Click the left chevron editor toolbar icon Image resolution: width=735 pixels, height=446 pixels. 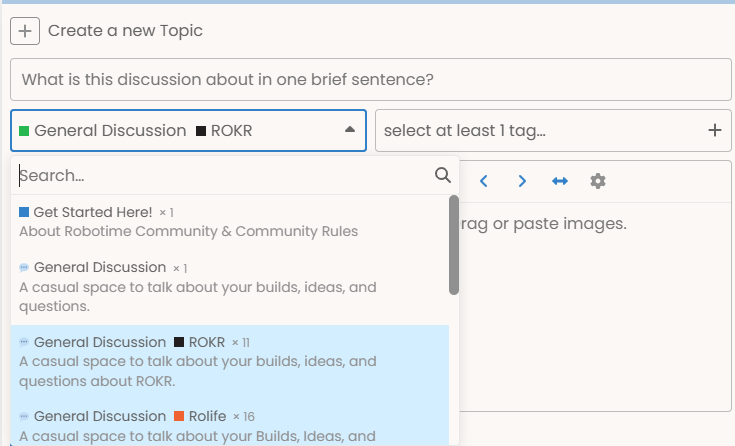[484, 181]
